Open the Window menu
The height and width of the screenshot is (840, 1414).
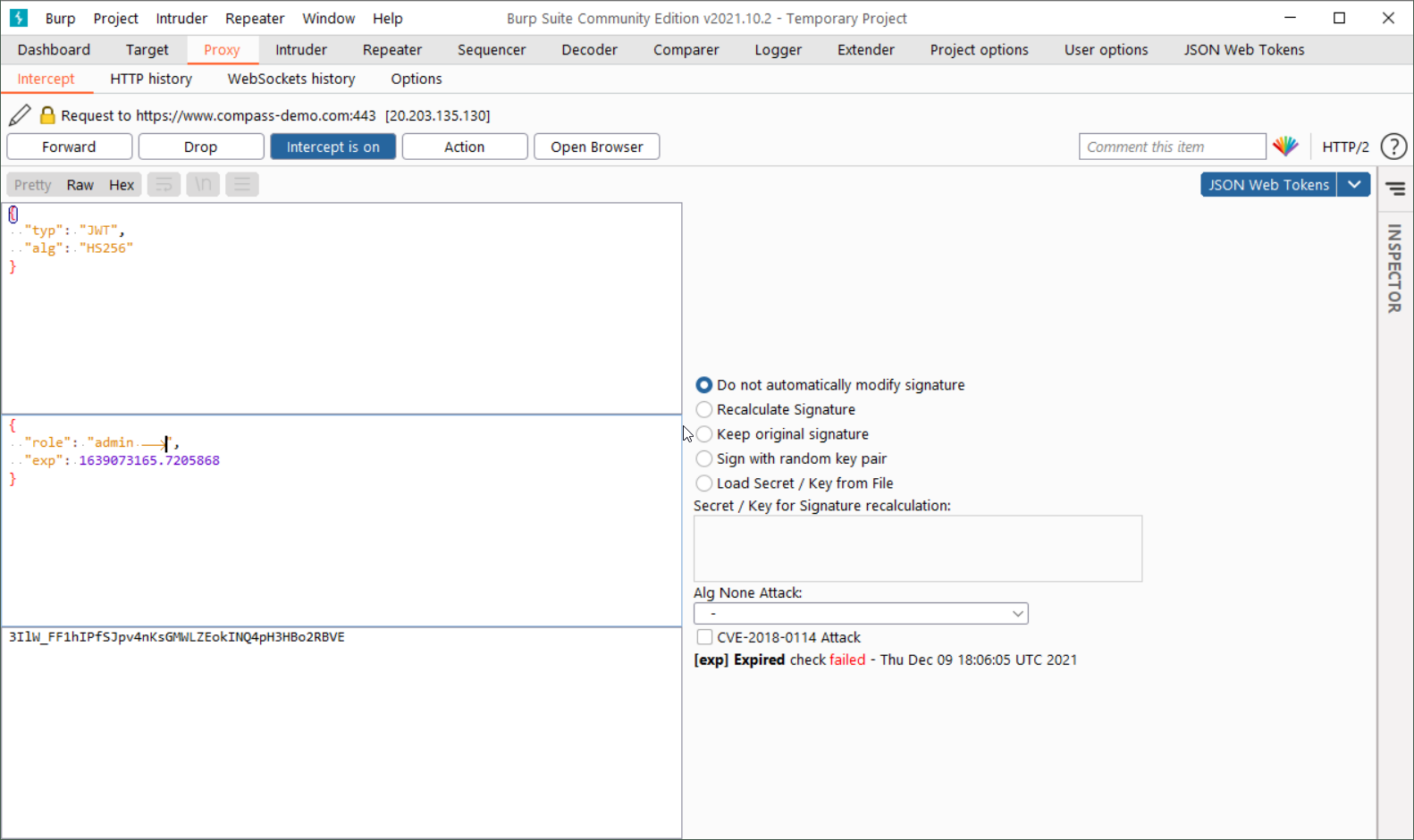pos(329,18)
